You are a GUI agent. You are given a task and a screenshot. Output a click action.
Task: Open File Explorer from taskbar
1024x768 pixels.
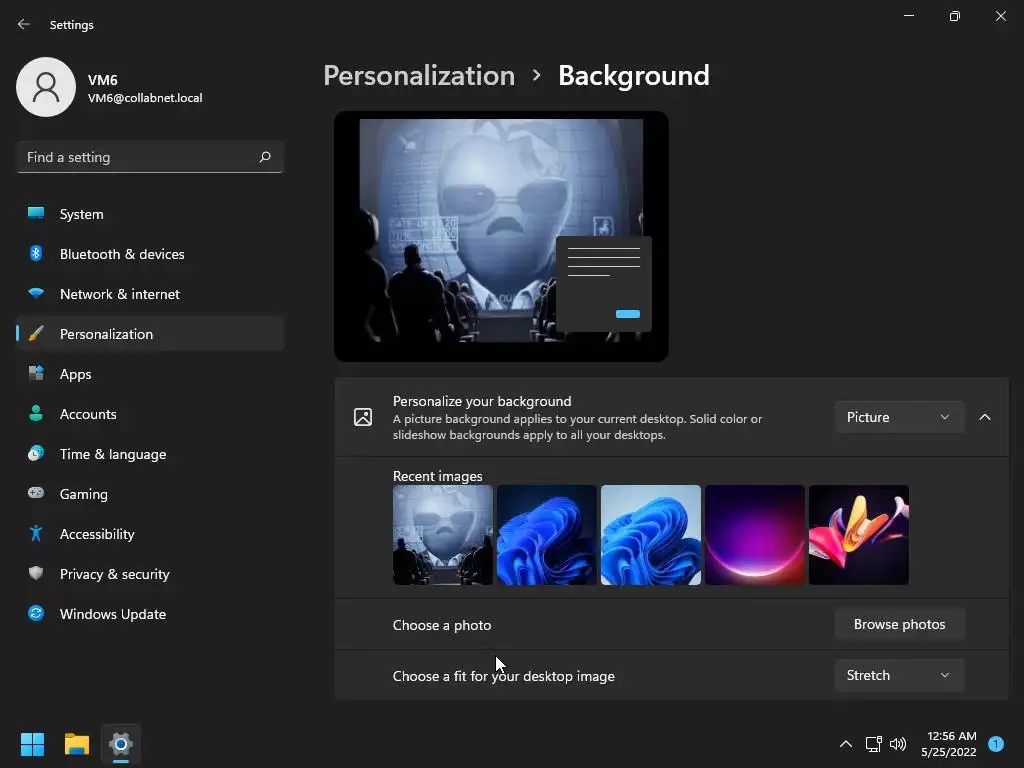click(x=76, y=744)
